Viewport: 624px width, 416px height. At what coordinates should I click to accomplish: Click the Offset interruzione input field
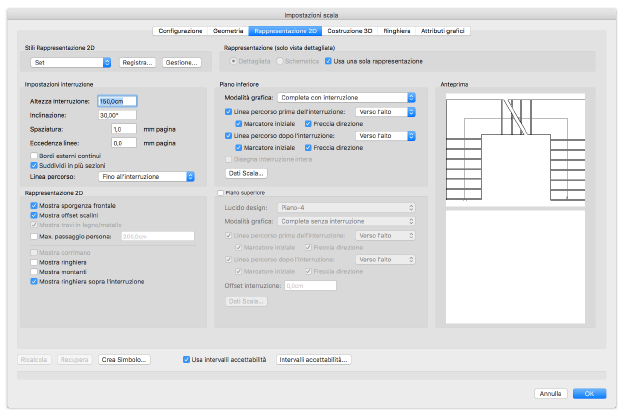[x=310, y=286]
